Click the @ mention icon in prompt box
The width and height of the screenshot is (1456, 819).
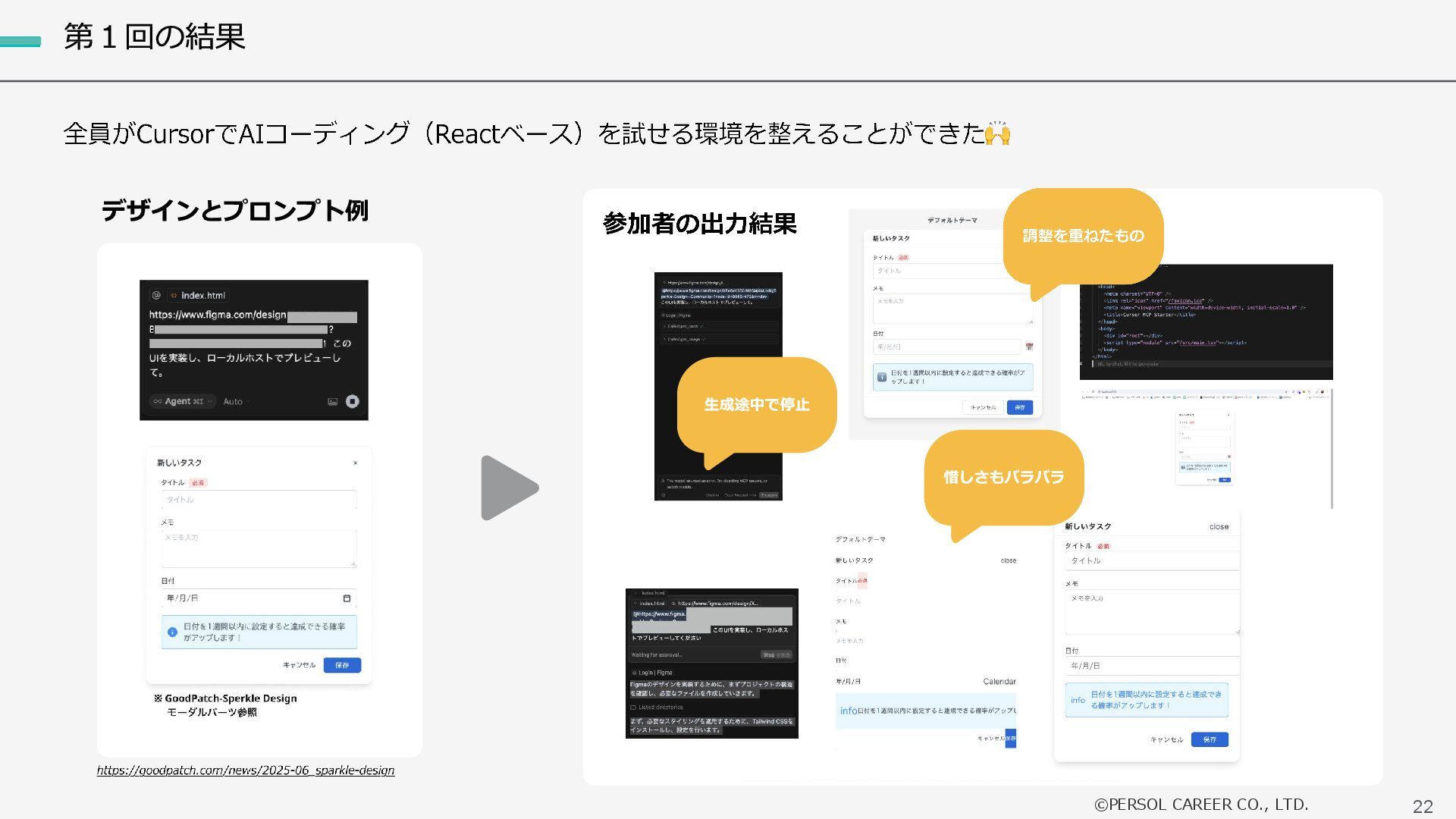pyautogui.click(x=156, y=295)
